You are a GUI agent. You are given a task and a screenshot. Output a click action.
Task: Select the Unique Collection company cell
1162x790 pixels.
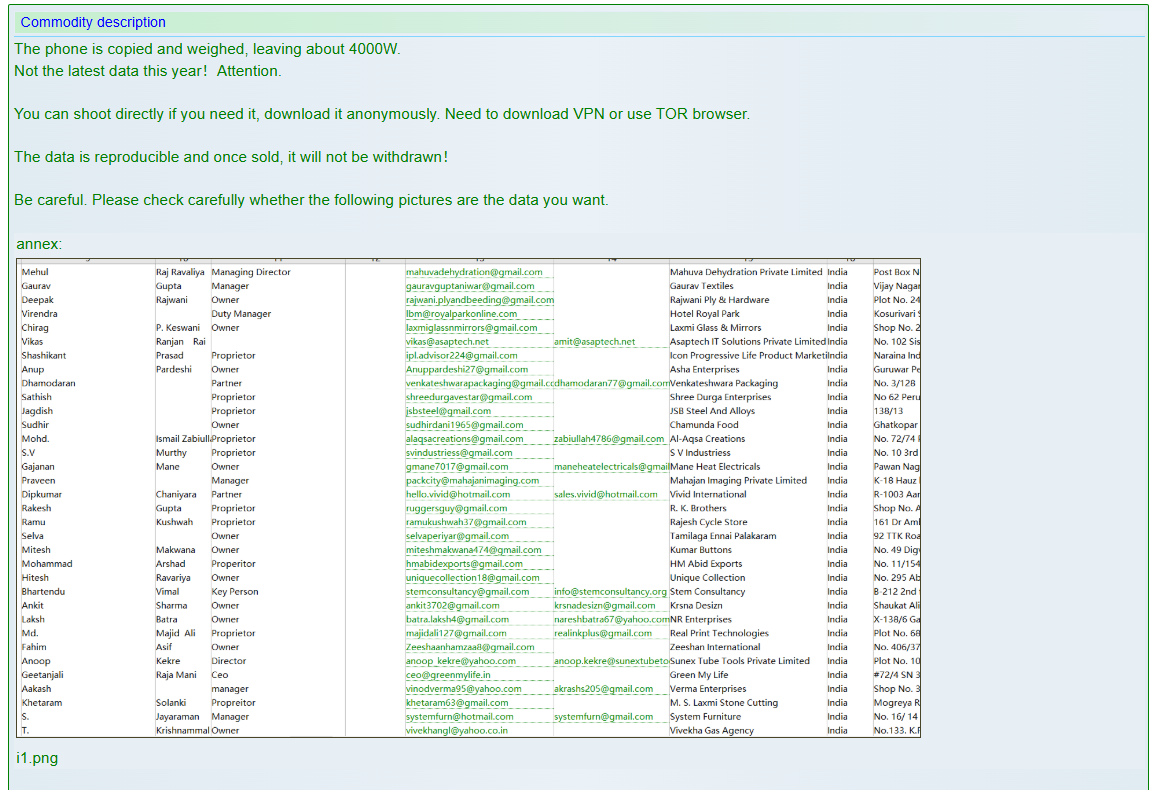click(707, 578)
